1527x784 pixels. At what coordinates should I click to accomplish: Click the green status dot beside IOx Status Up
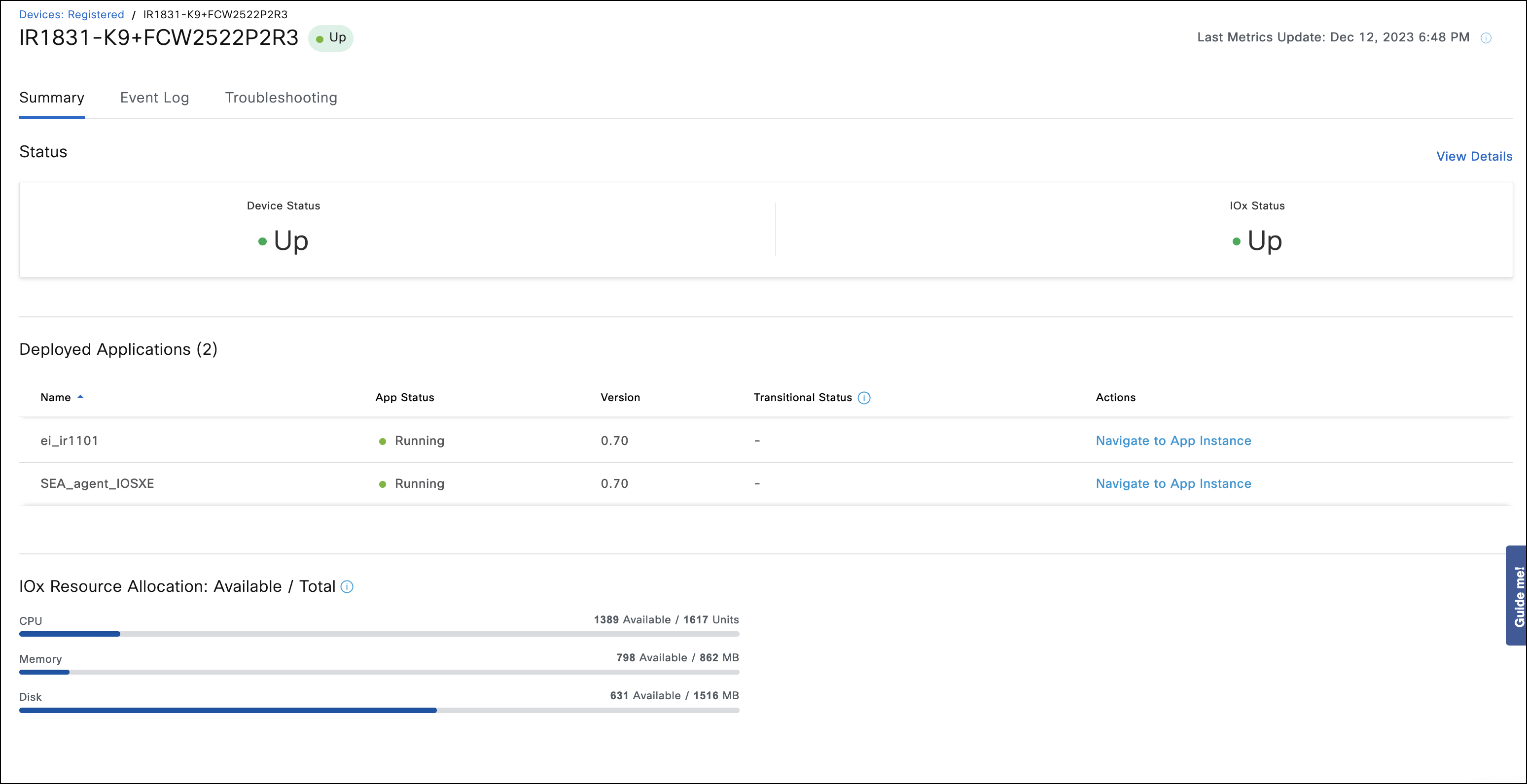click(1237, 241)
